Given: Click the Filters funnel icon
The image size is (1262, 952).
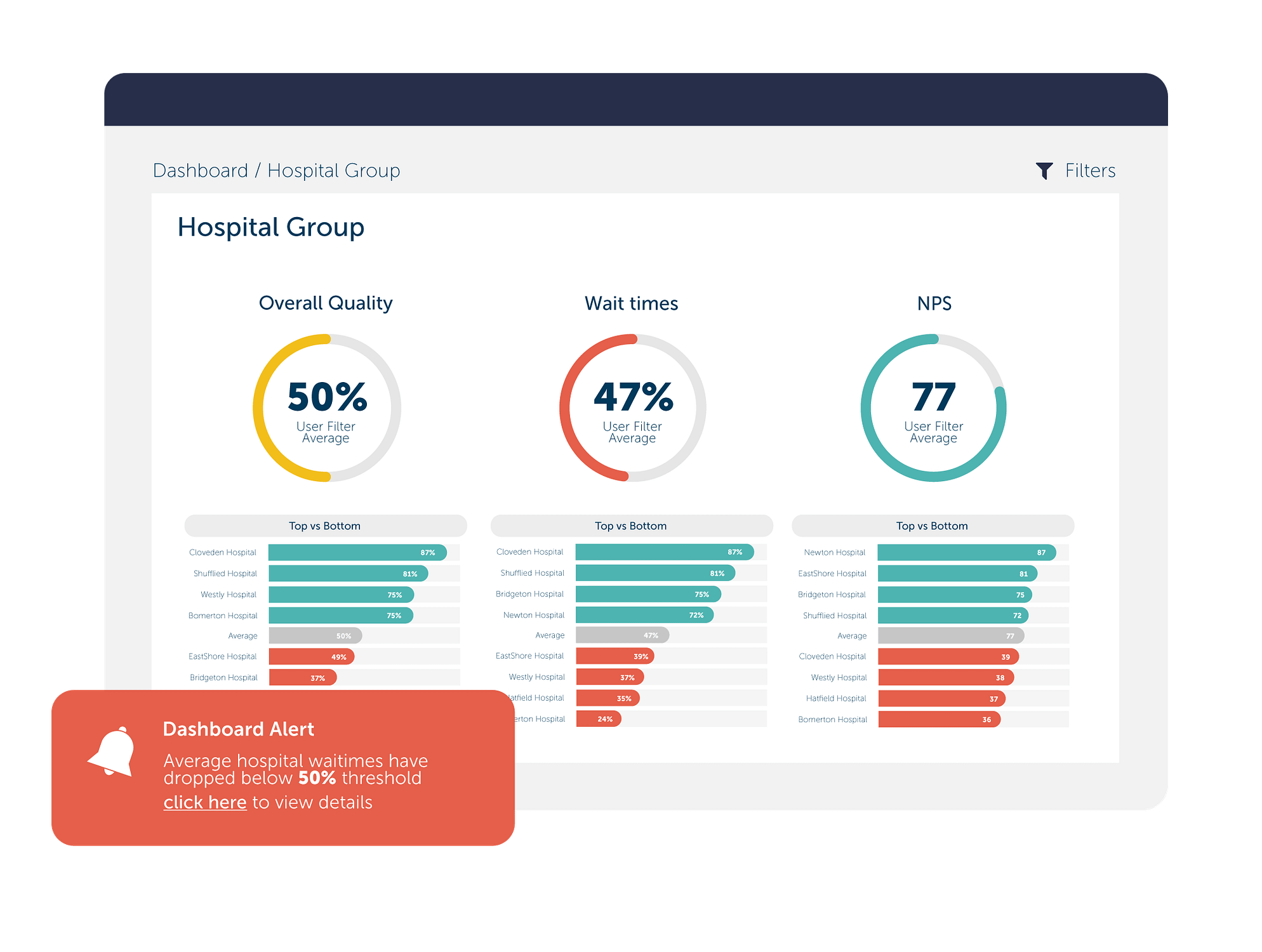Looking at the screenshot, I should [1044, 170].
